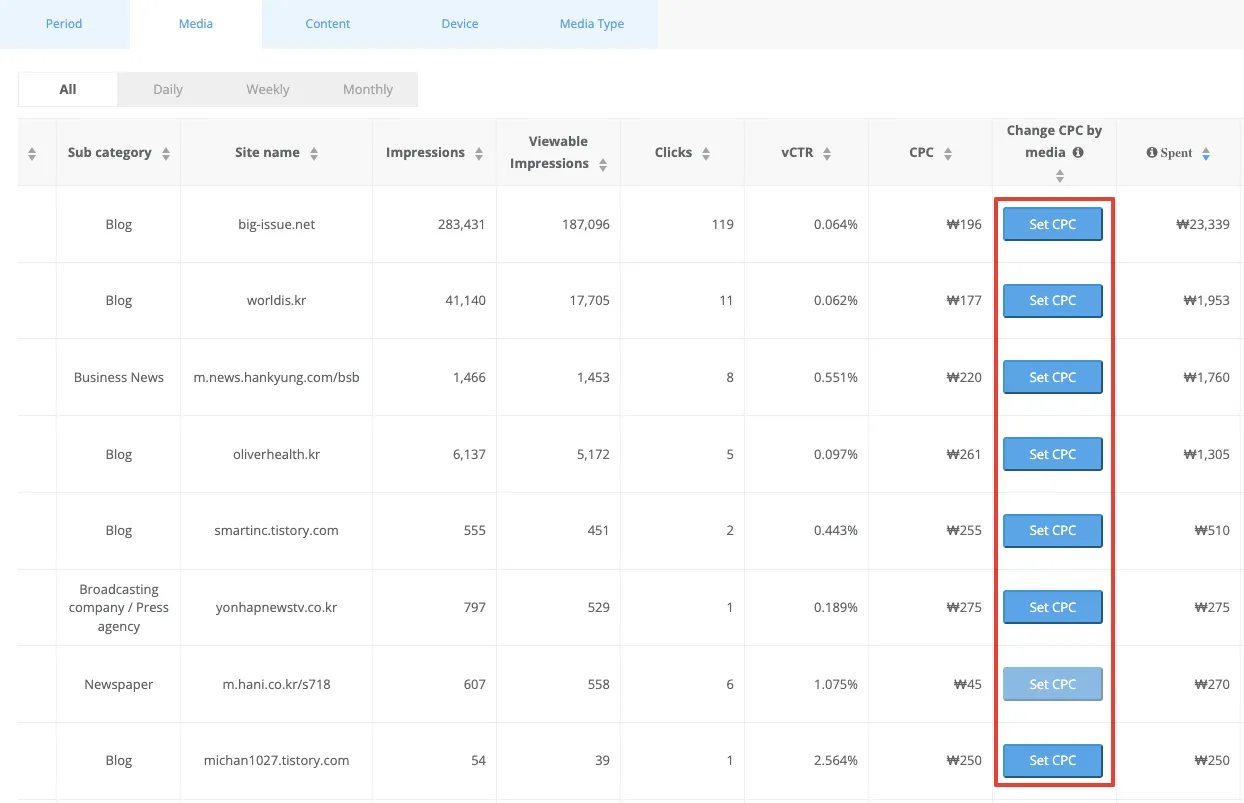
Task: Sort table by Sub category column
Action: 166,154
